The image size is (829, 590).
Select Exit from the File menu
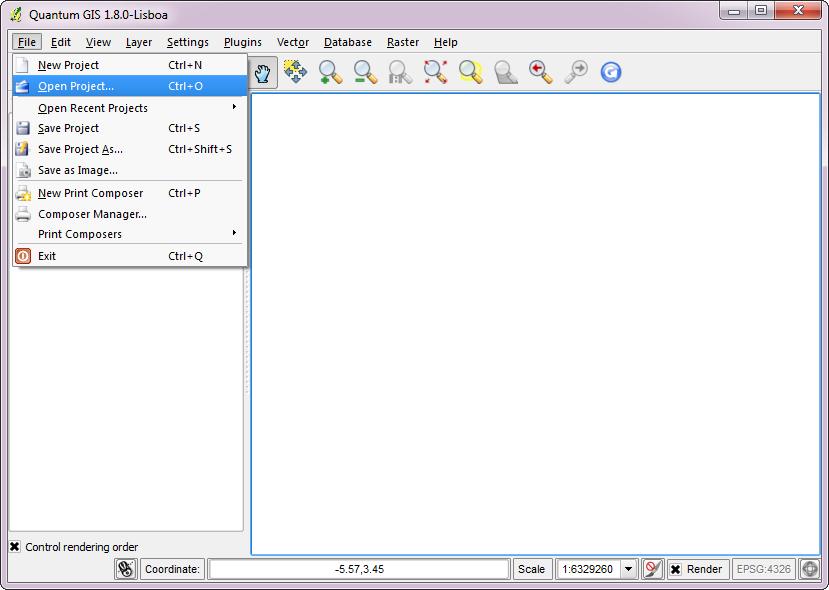tap(130, 256)
